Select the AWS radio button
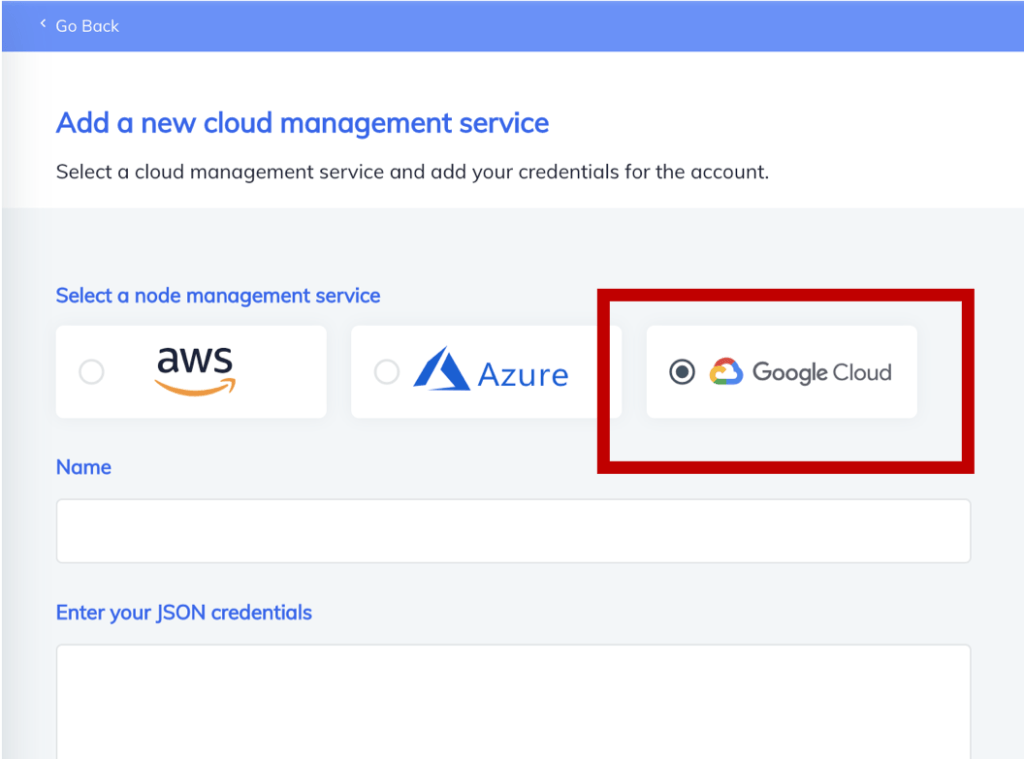The image size is (1024, 759). tap(91, 371)
